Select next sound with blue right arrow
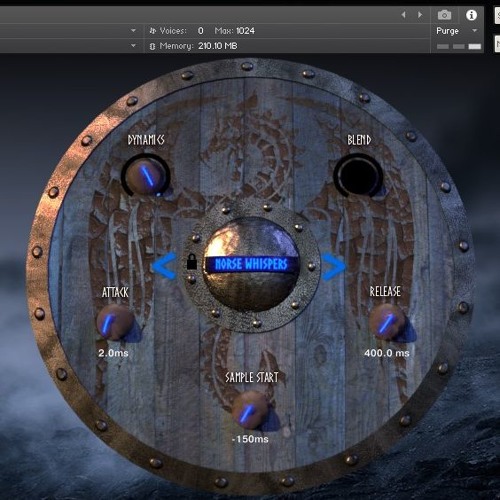The width and height of the screenshot is (500, 500). (334, 266)
